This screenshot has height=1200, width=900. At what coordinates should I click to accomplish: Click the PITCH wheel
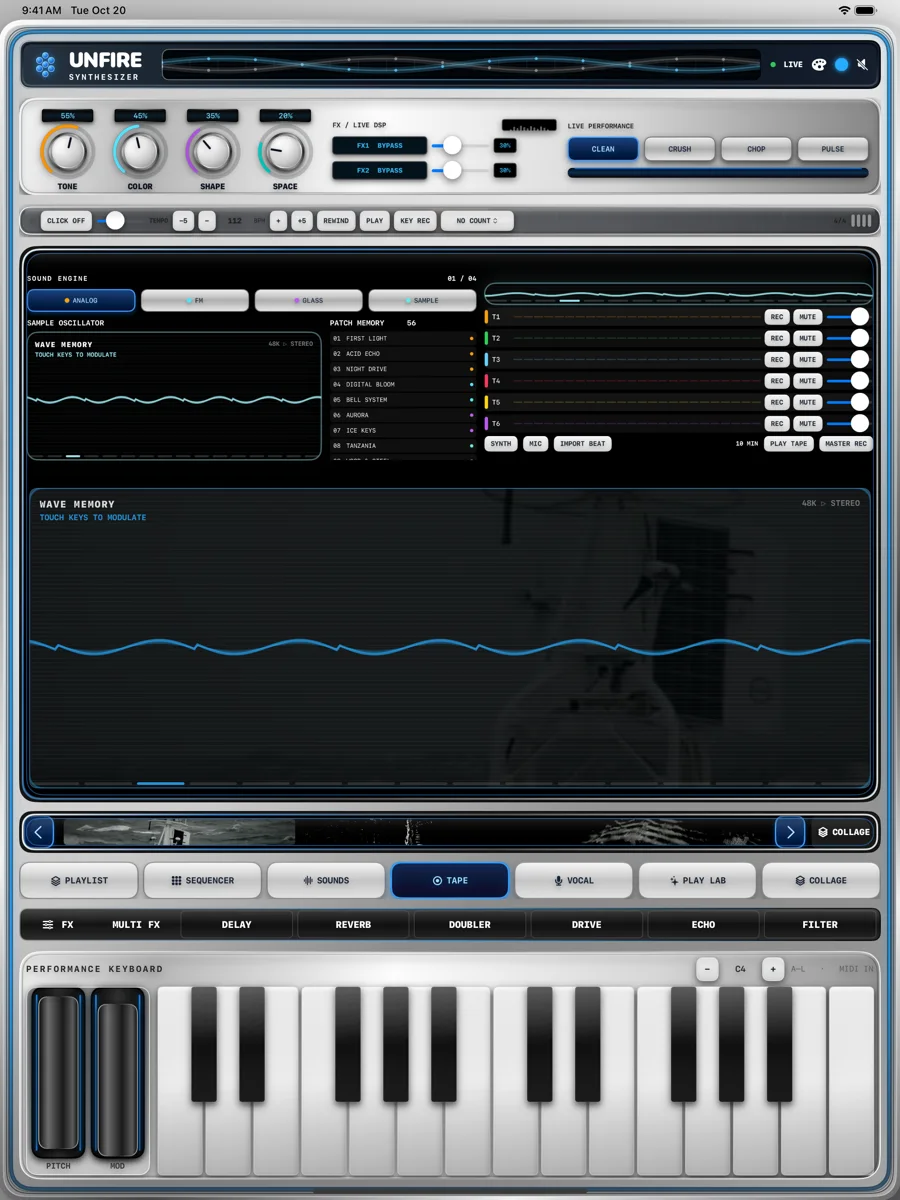(x=58, y=1073)
